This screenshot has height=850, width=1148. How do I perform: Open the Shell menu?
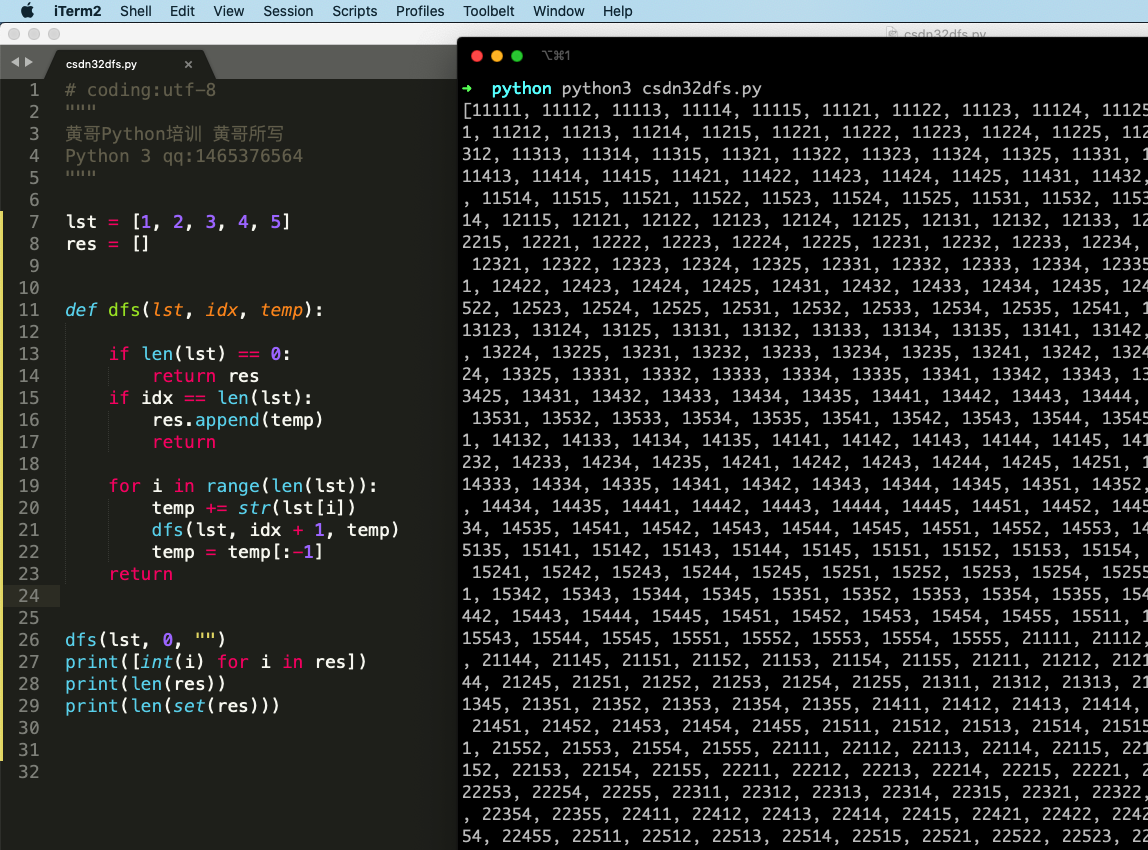point(135,11)
